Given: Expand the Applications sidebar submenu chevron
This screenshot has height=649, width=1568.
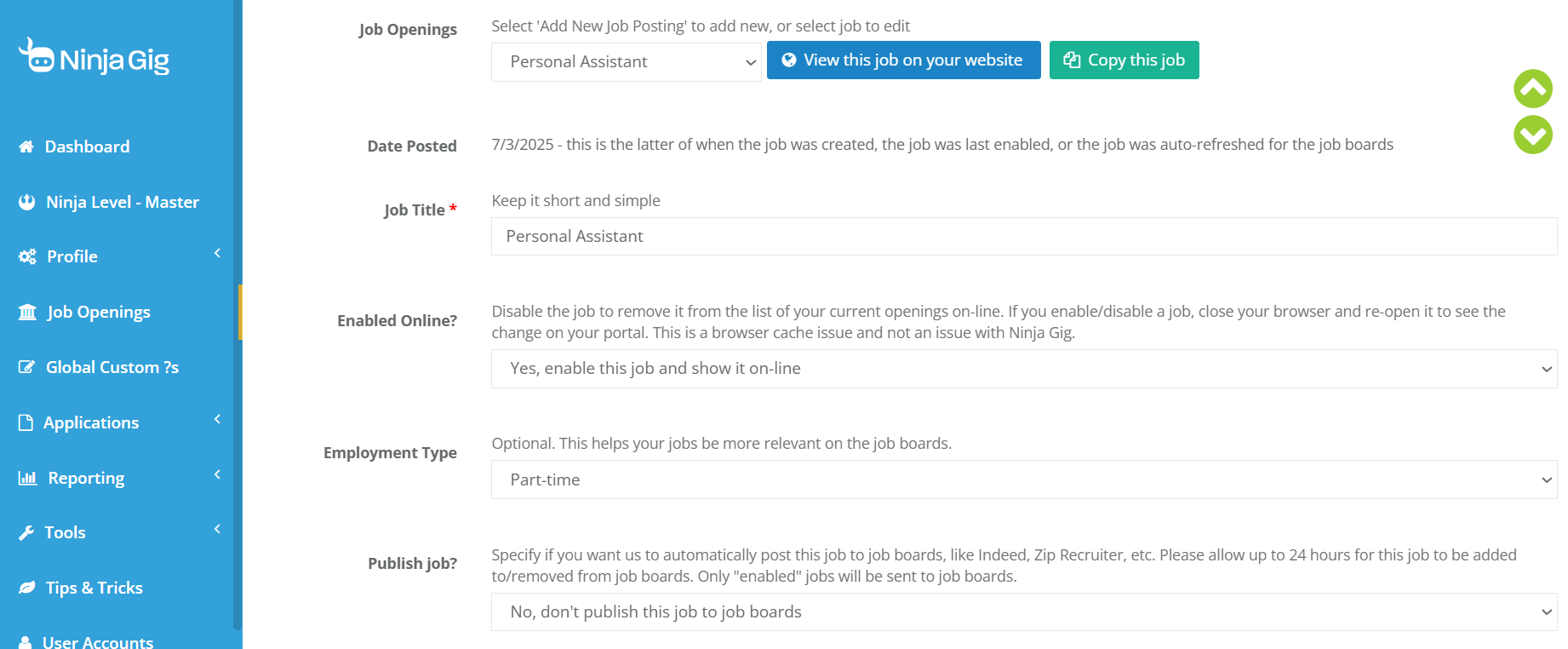Looking at the screenshot, I should 217,419.
